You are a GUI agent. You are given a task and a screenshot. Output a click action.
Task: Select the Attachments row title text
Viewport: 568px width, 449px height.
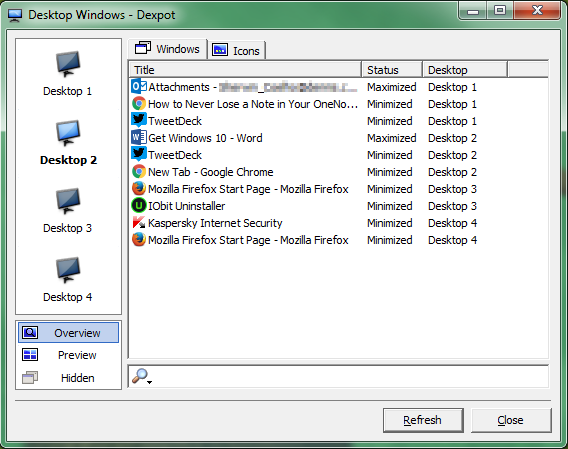(x=252, y=87)
